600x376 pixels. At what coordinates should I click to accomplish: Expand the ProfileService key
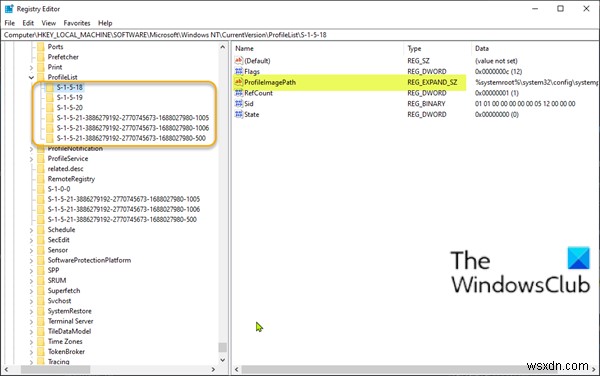coord(31,159)
